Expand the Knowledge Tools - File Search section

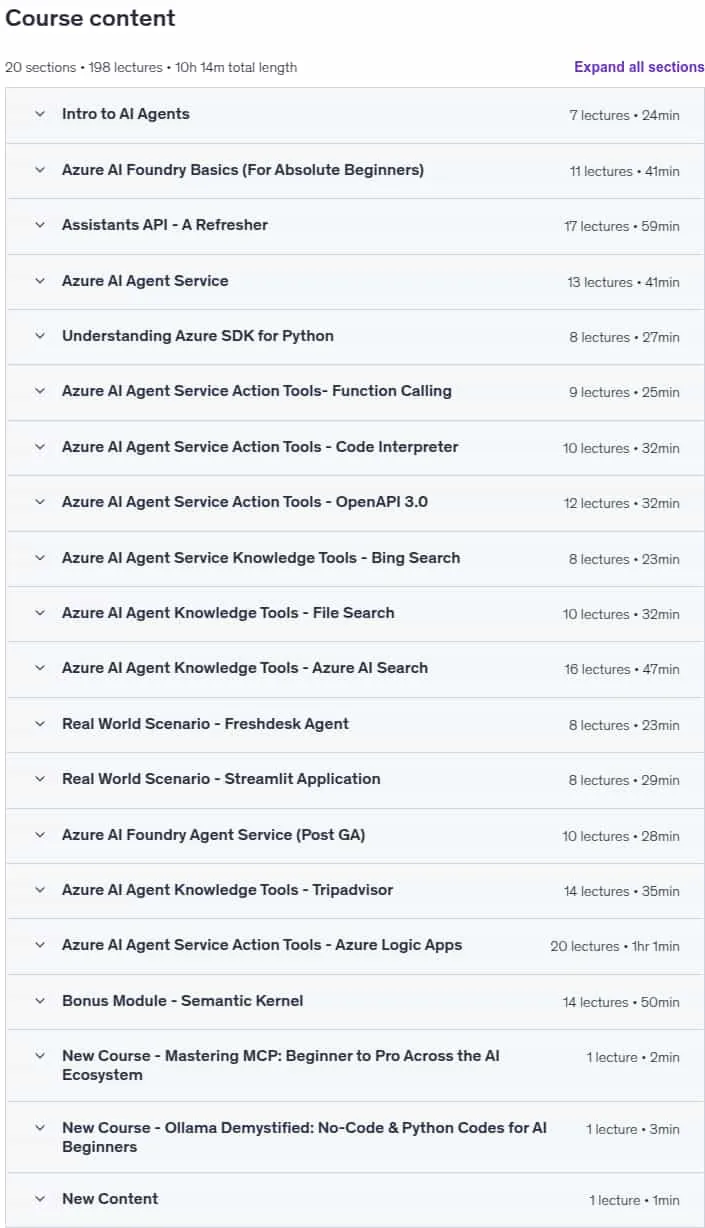[355, 613]
